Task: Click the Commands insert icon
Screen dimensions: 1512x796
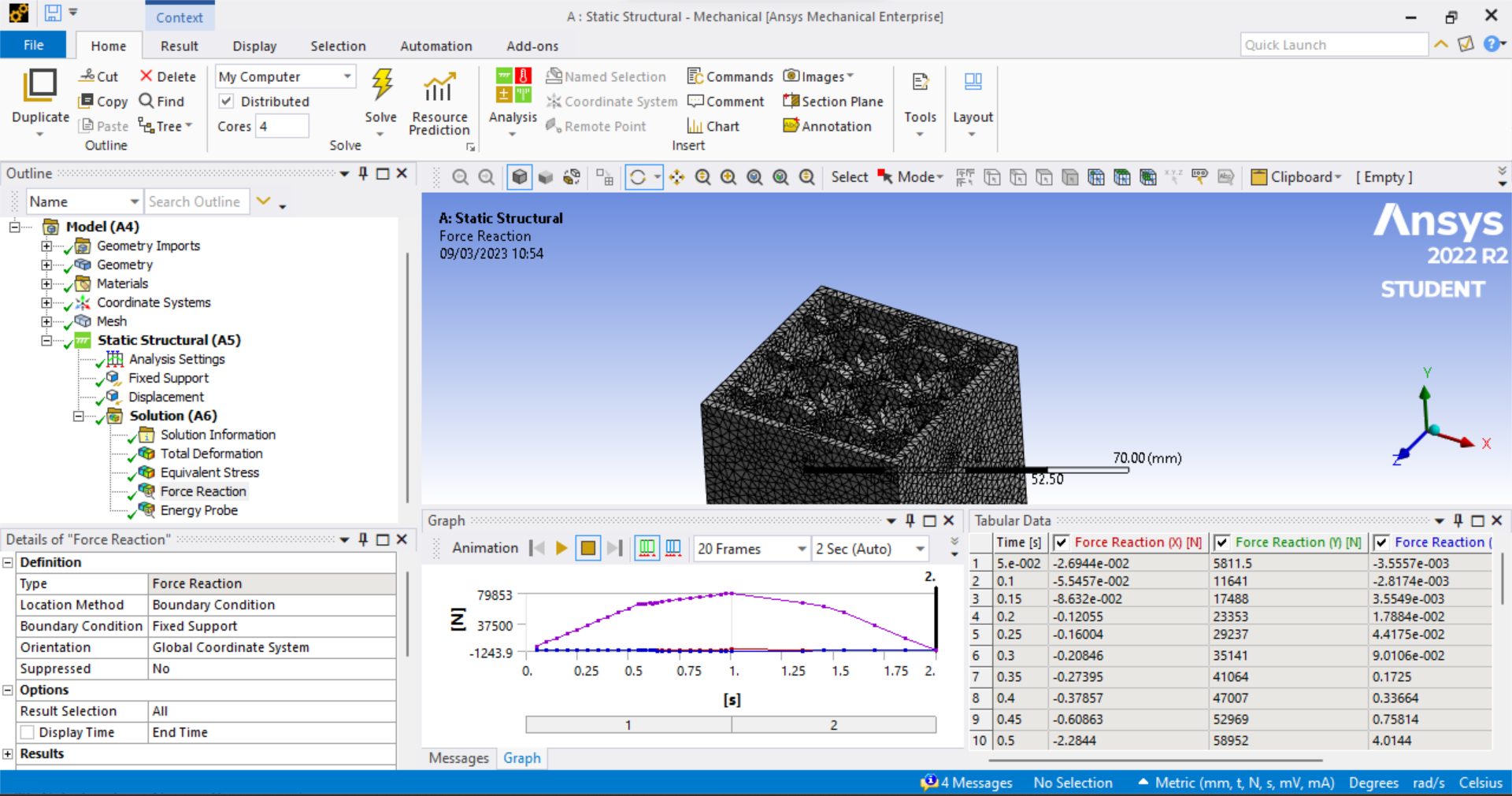Action: click(695, 76)
